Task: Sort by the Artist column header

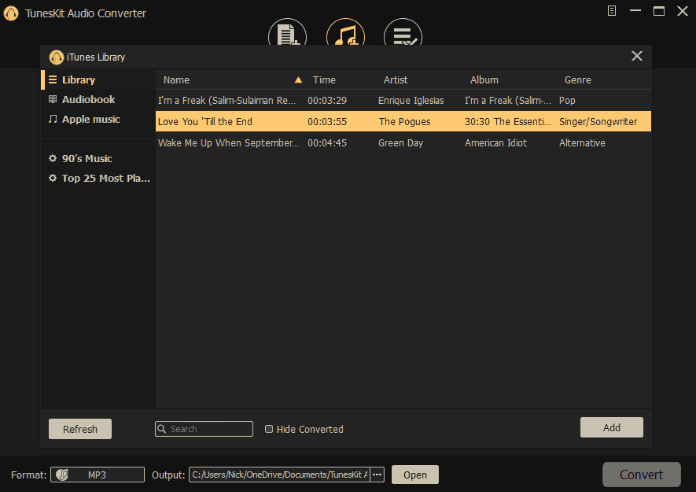Action: [395, 80]
